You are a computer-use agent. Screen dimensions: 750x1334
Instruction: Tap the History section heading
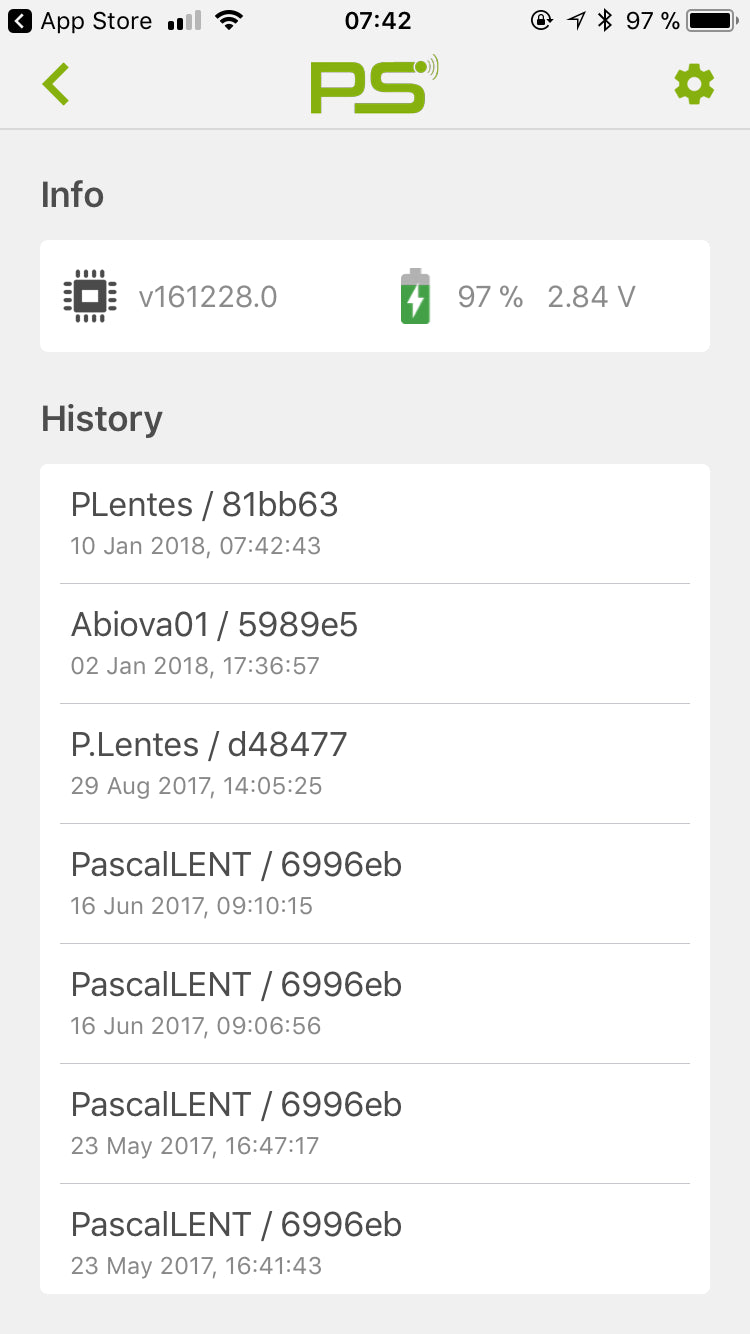(x=102, y=419)
